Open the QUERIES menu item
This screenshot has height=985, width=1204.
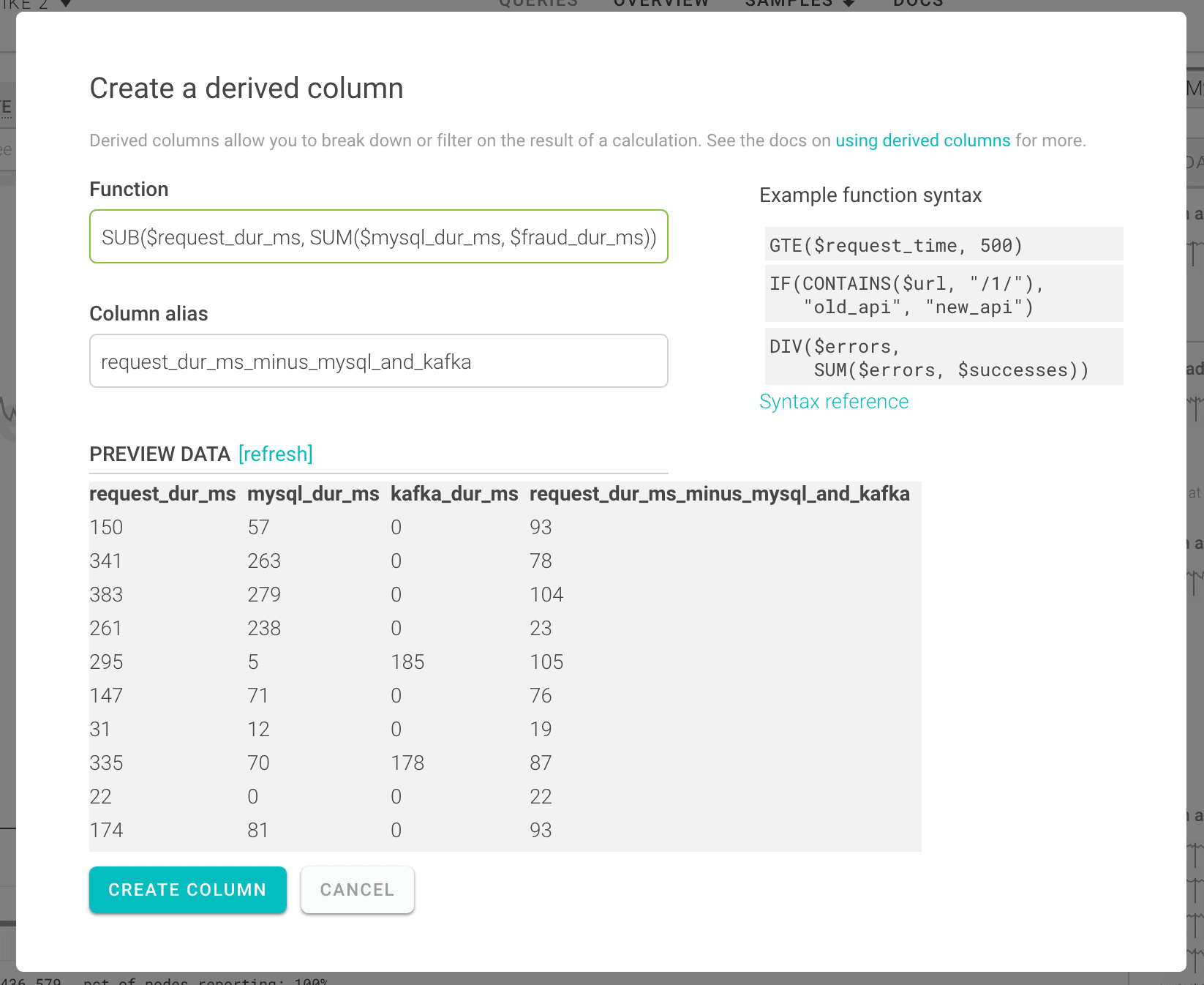pyautogui.click(x=538, y=4)
